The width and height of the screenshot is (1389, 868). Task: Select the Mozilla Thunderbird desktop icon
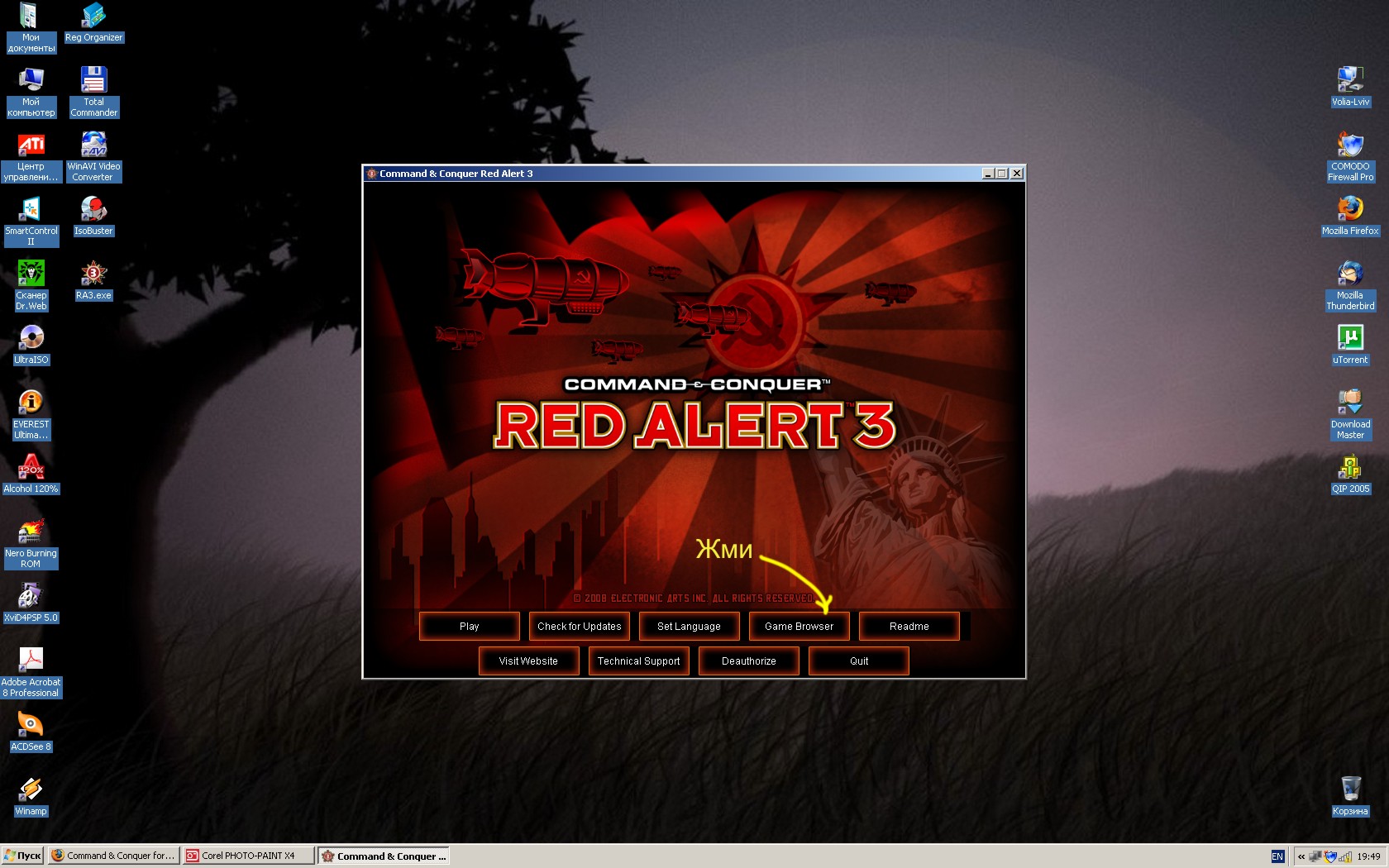[x=1350, y=285]
